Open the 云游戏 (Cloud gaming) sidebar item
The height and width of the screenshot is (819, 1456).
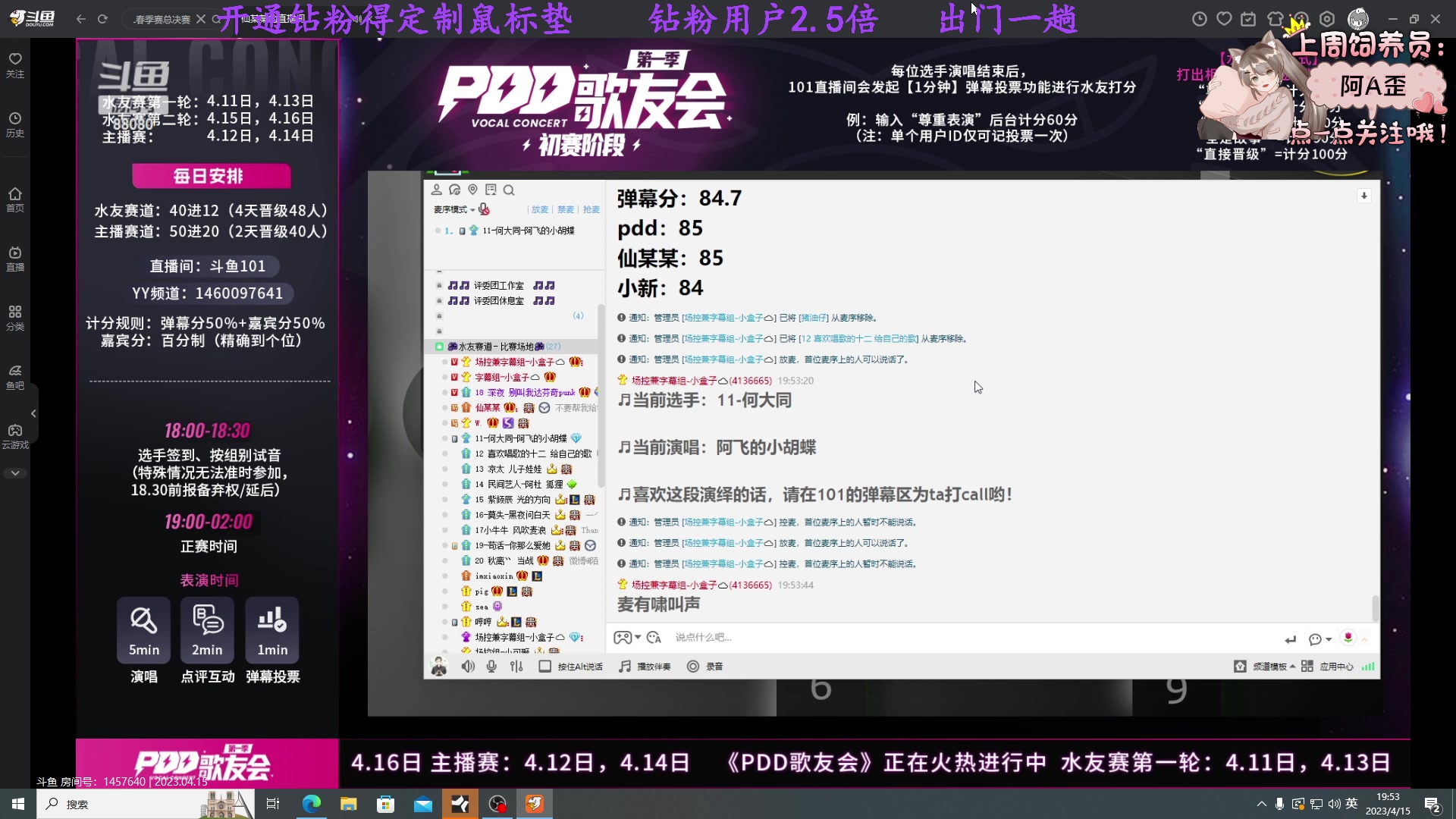pos(15,436)
